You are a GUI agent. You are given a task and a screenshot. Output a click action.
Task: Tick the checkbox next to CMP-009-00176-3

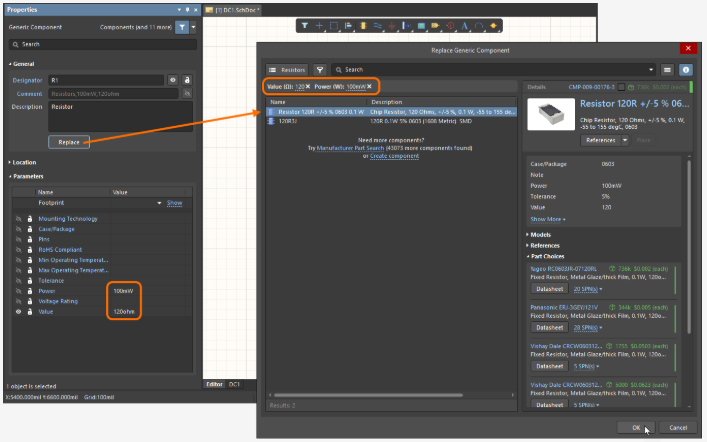click(x=621, y=87)
